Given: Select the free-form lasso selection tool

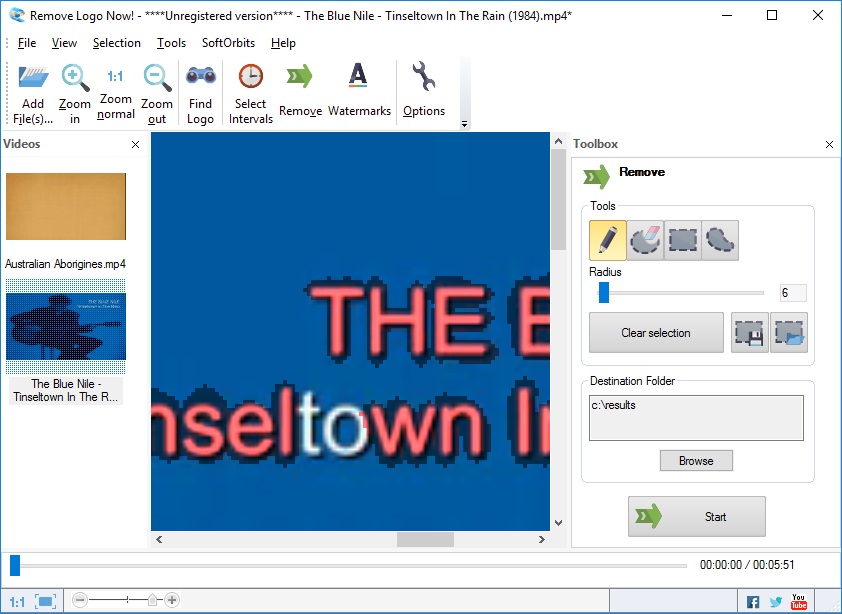Looking at the screenshot, I should (x=720, y=240).
